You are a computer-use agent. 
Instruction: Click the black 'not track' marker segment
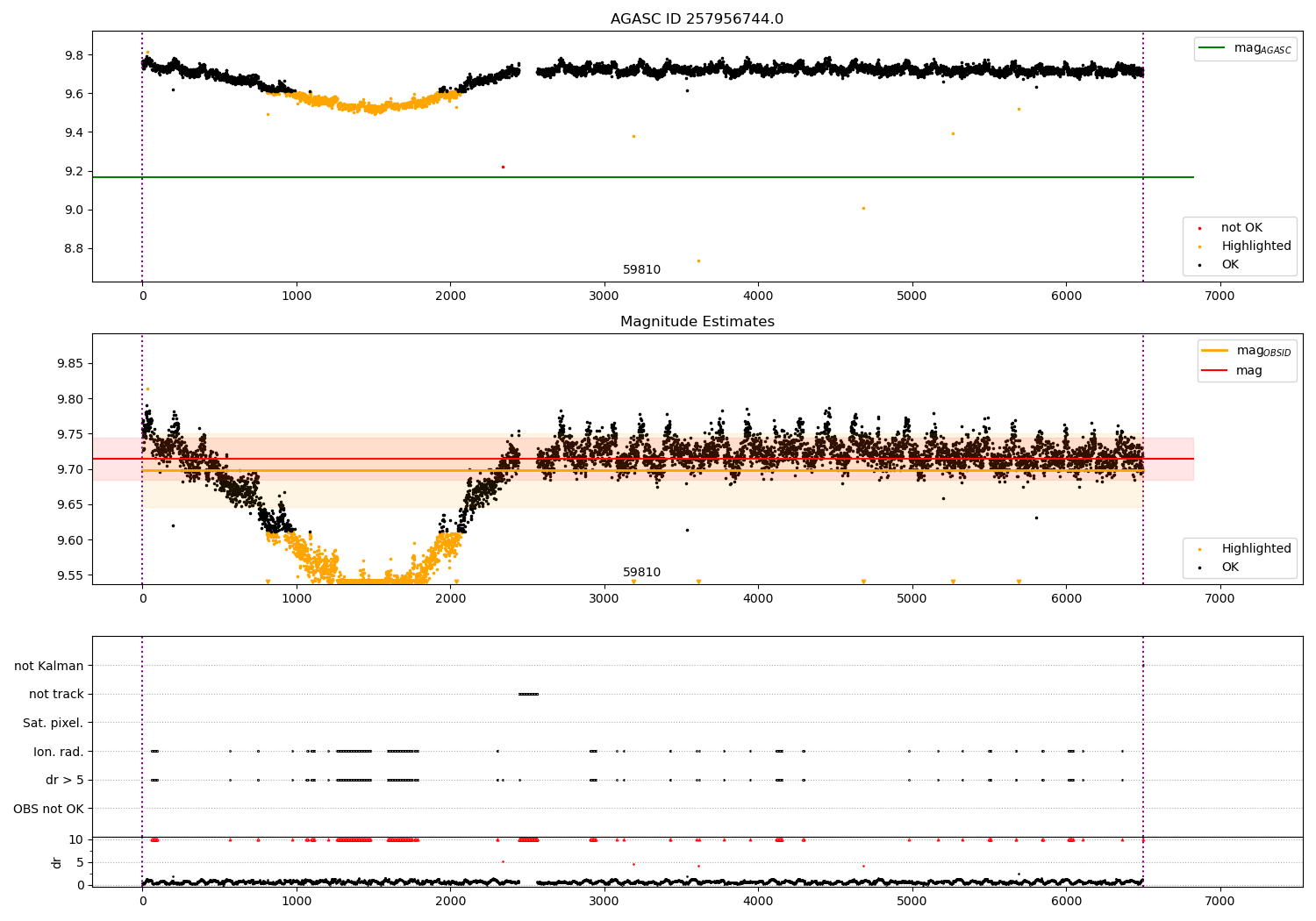[528, 694]
